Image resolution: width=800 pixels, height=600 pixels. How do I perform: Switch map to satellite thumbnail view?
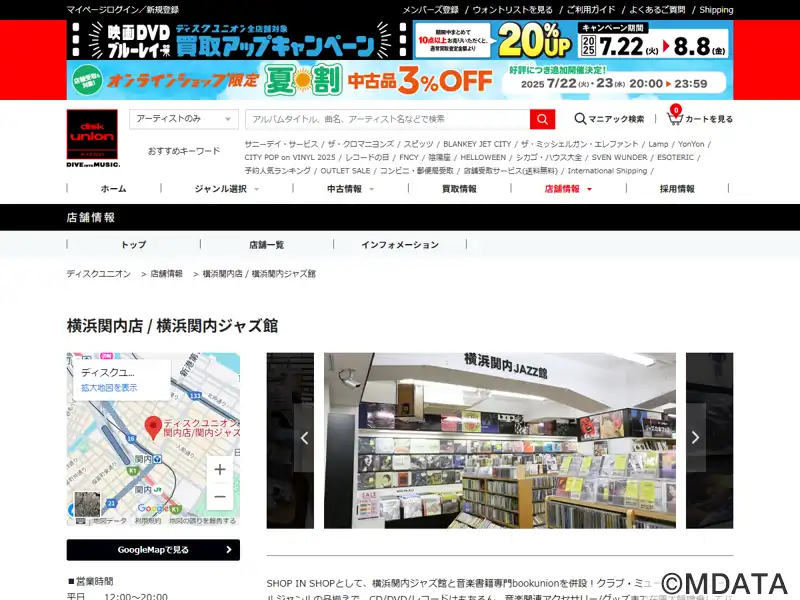pos(87,504)
